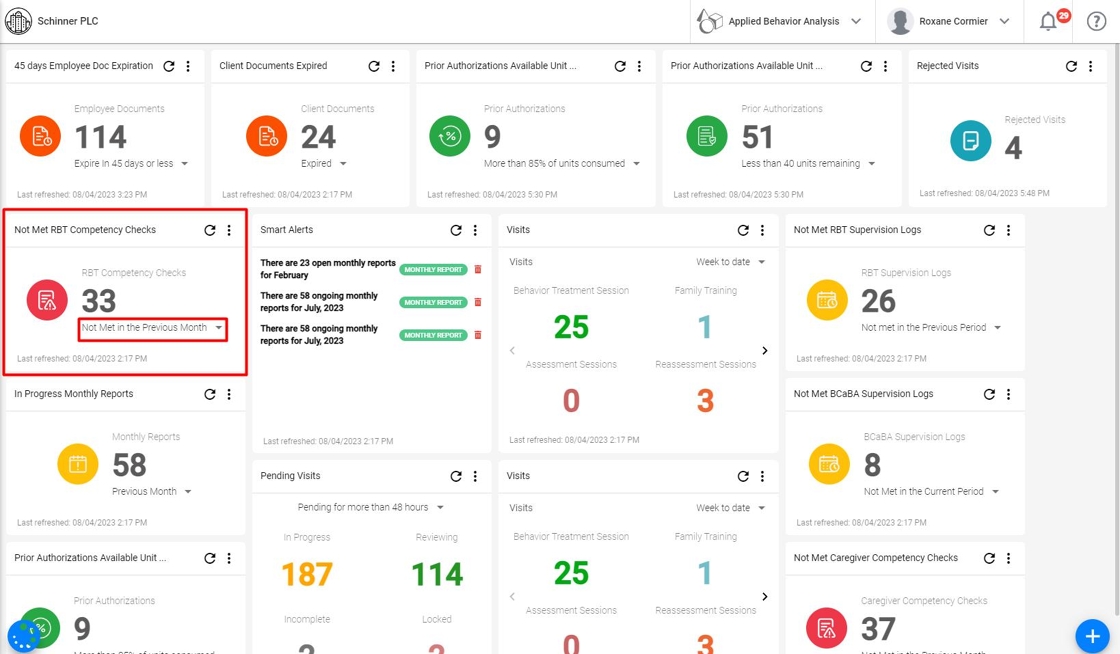Open 'Less than 40 units remaining' dropdown
Screen dimensions: 1120x654
coord(808,164)
